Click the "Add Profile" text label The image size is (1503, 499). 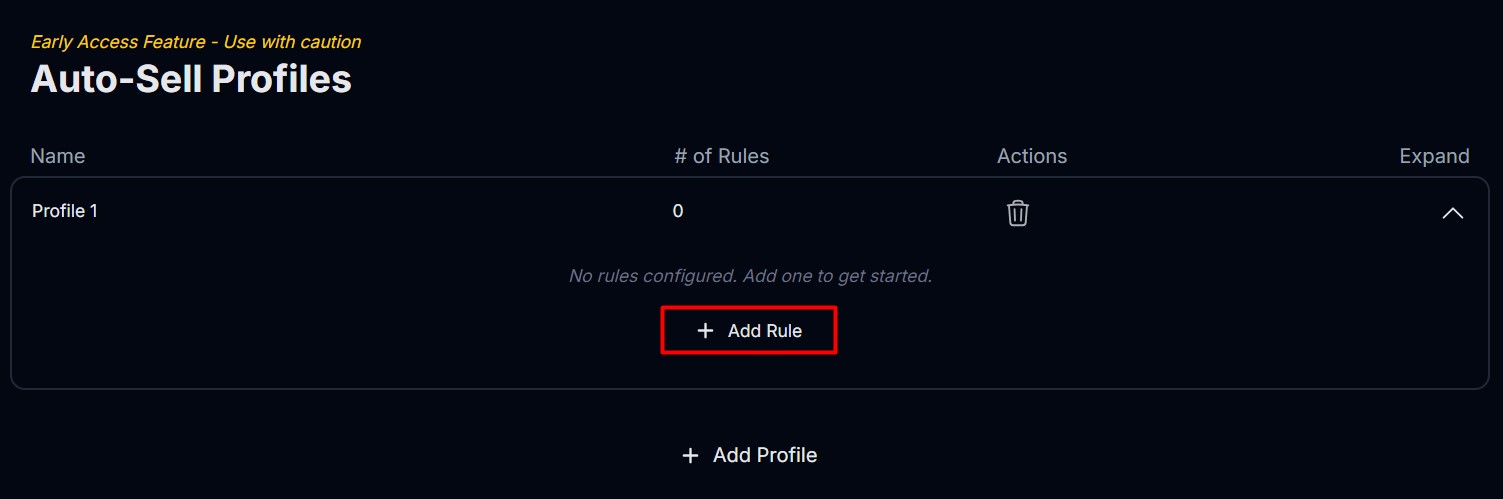(x=765, y=456)
